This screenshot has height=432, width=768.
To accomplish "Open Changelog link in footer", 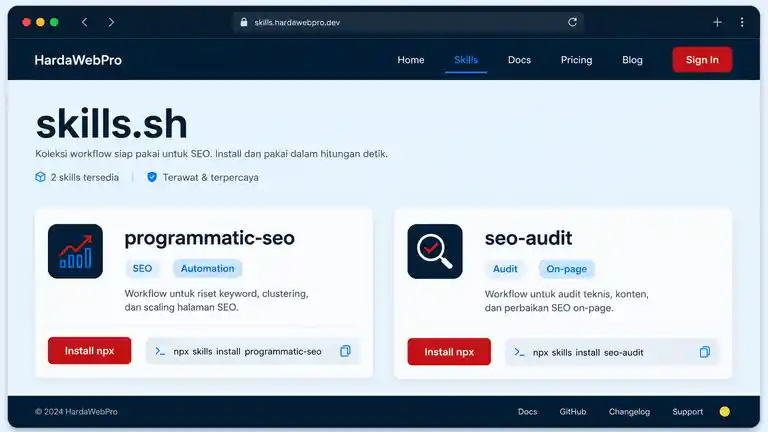I will [629, 411].
